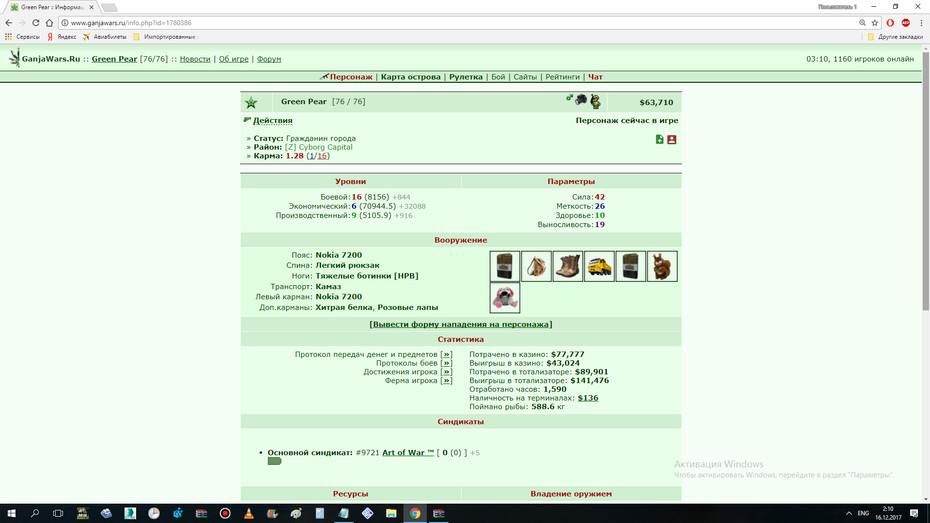Expand the Протоколы боёв link arrow
930x523 pixels.
(447, 363)
